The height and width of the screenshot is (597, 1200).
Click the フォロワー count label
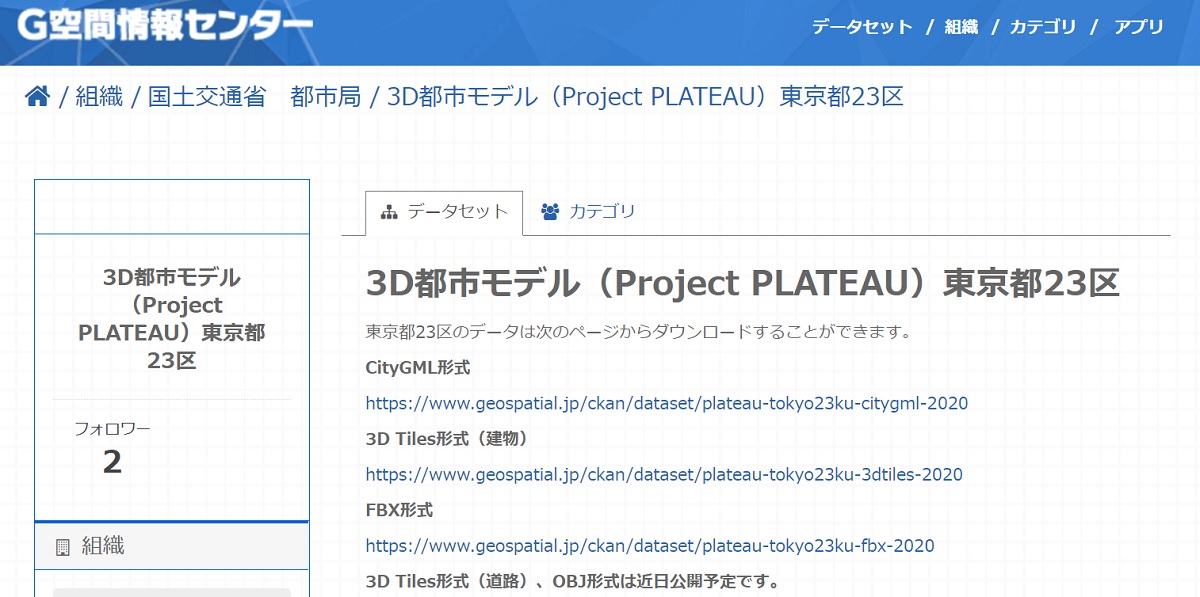[x=112, y=429]
